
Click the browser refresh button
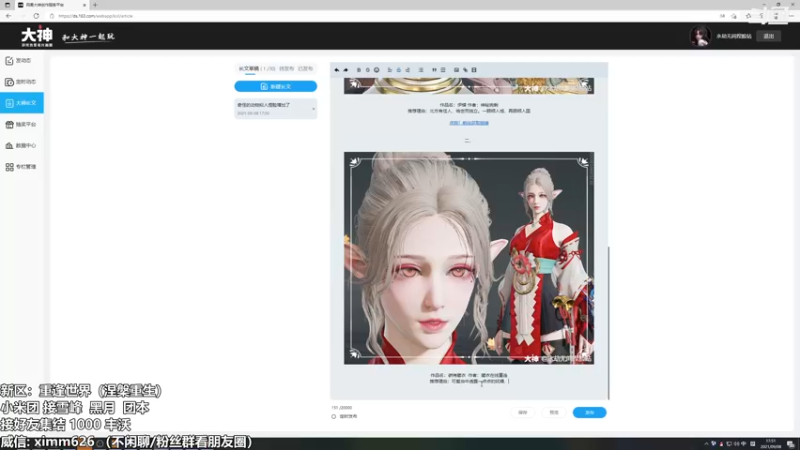coord(36,16)
